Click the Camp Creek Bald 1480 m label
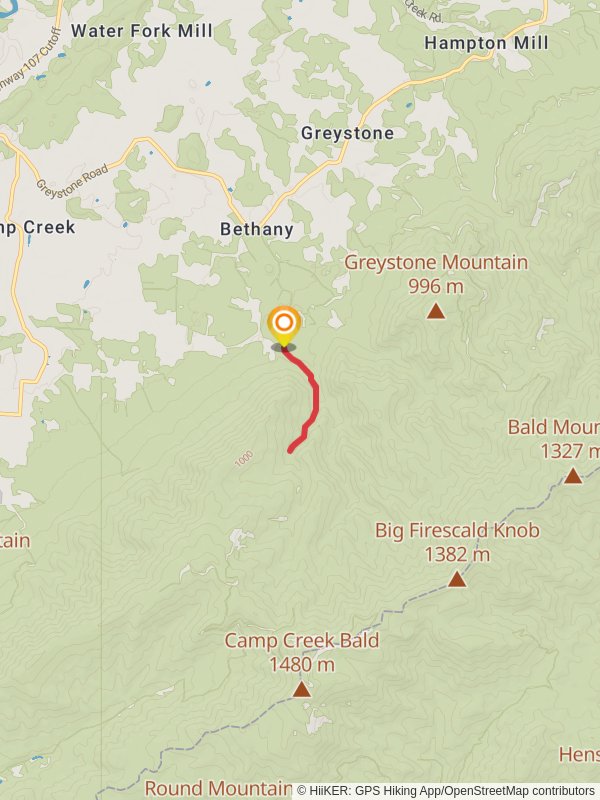This screenshot has height=800, width=600. (x=302, y=652)
